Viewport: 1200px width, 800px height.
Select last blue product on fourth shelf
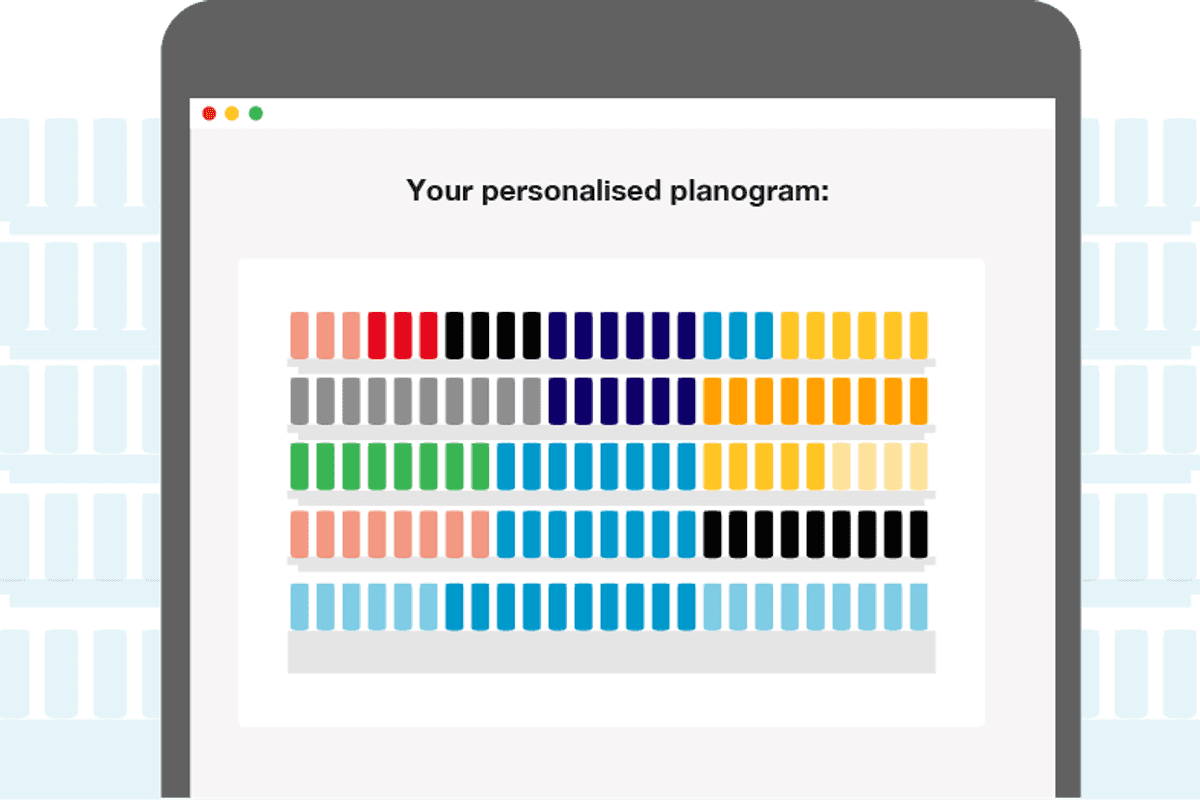pos(686,534)
